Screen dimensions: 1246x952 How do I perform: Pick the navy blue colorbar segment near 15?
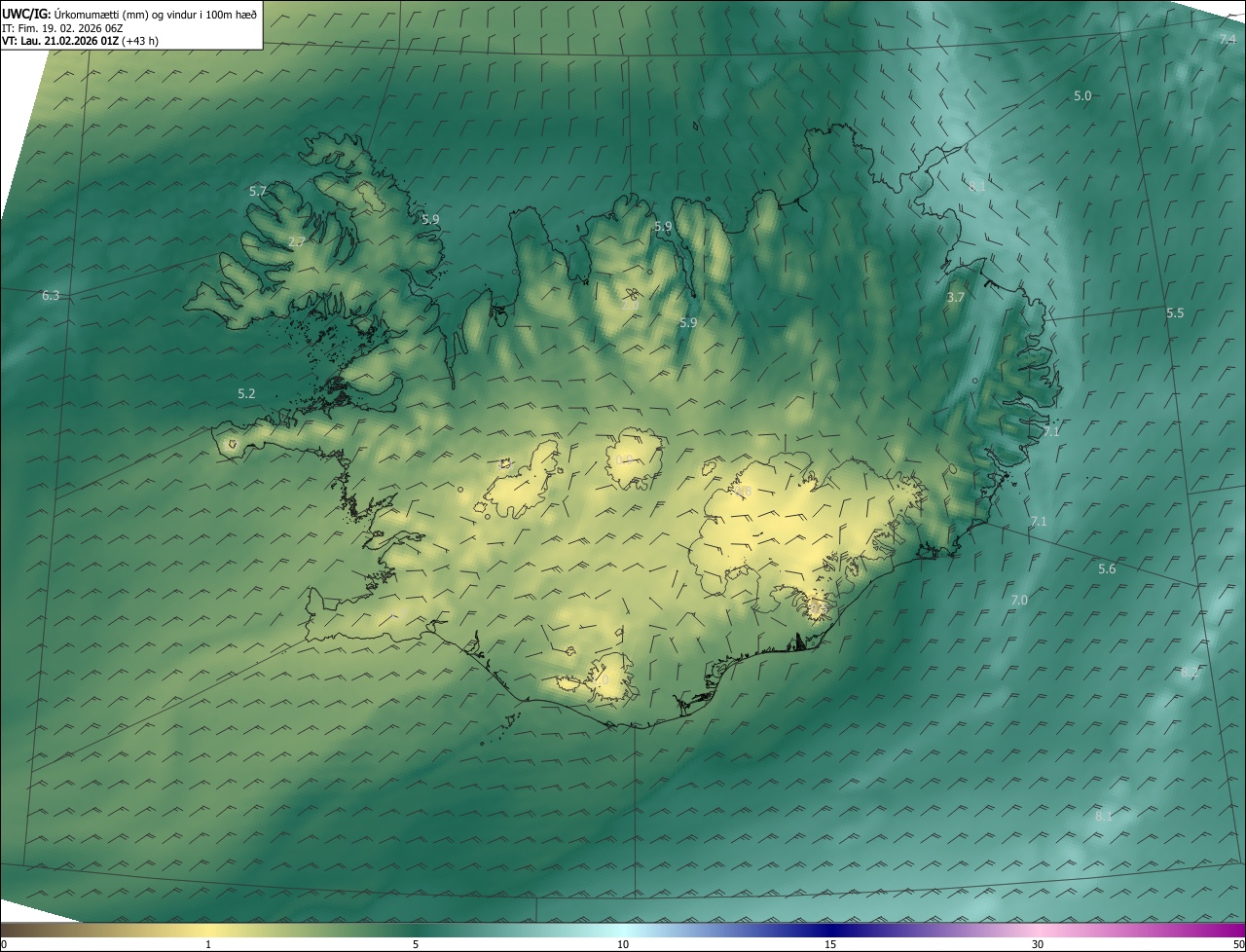point(830,930)
